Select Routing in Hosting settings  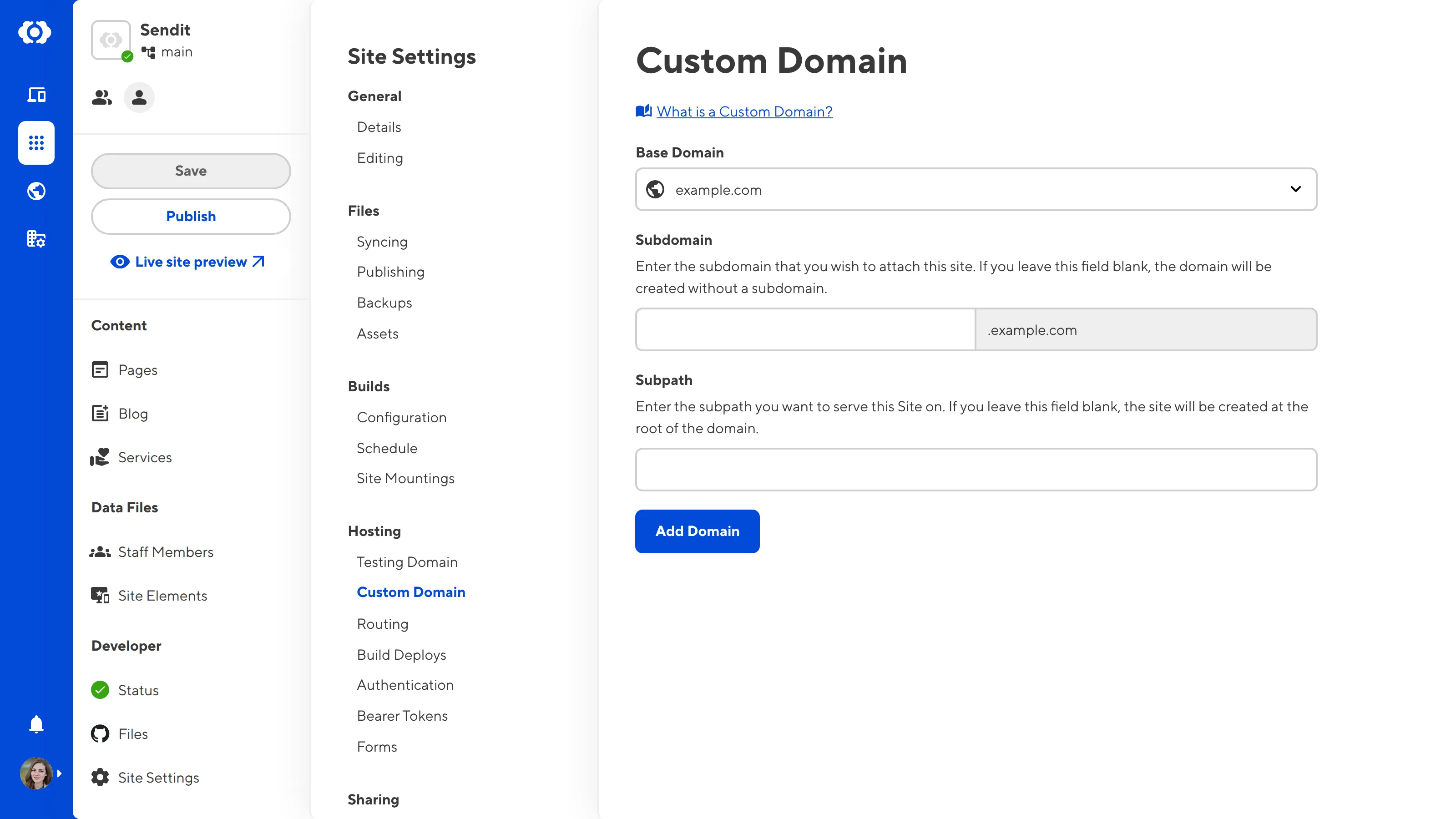pyautogui.click(x=383, y=623)
